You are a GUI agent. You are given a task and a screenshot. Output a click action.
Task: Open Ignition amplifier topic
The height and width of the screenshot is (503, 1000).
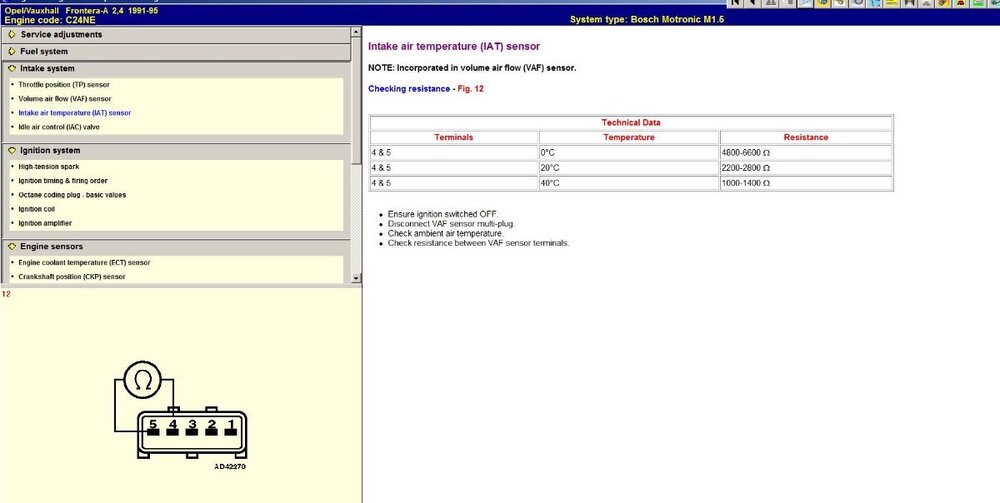[45, 223]
